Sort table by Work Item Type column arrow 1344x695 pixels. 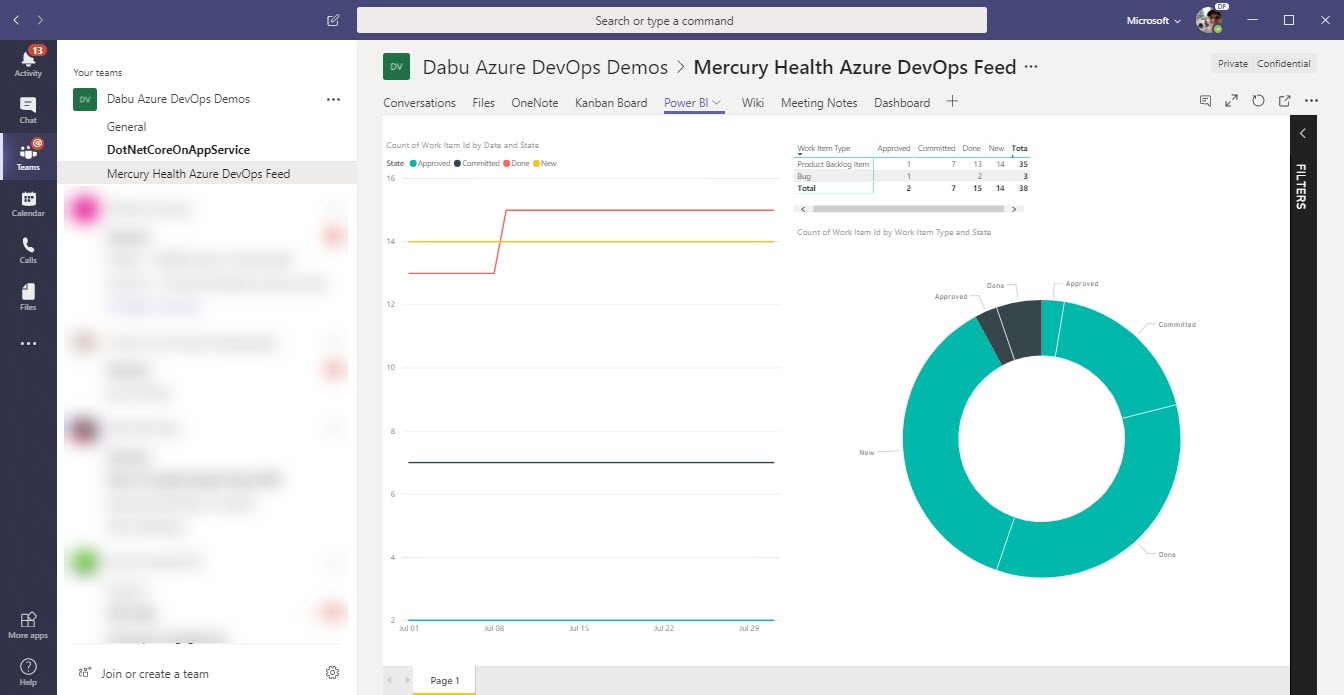800,155
